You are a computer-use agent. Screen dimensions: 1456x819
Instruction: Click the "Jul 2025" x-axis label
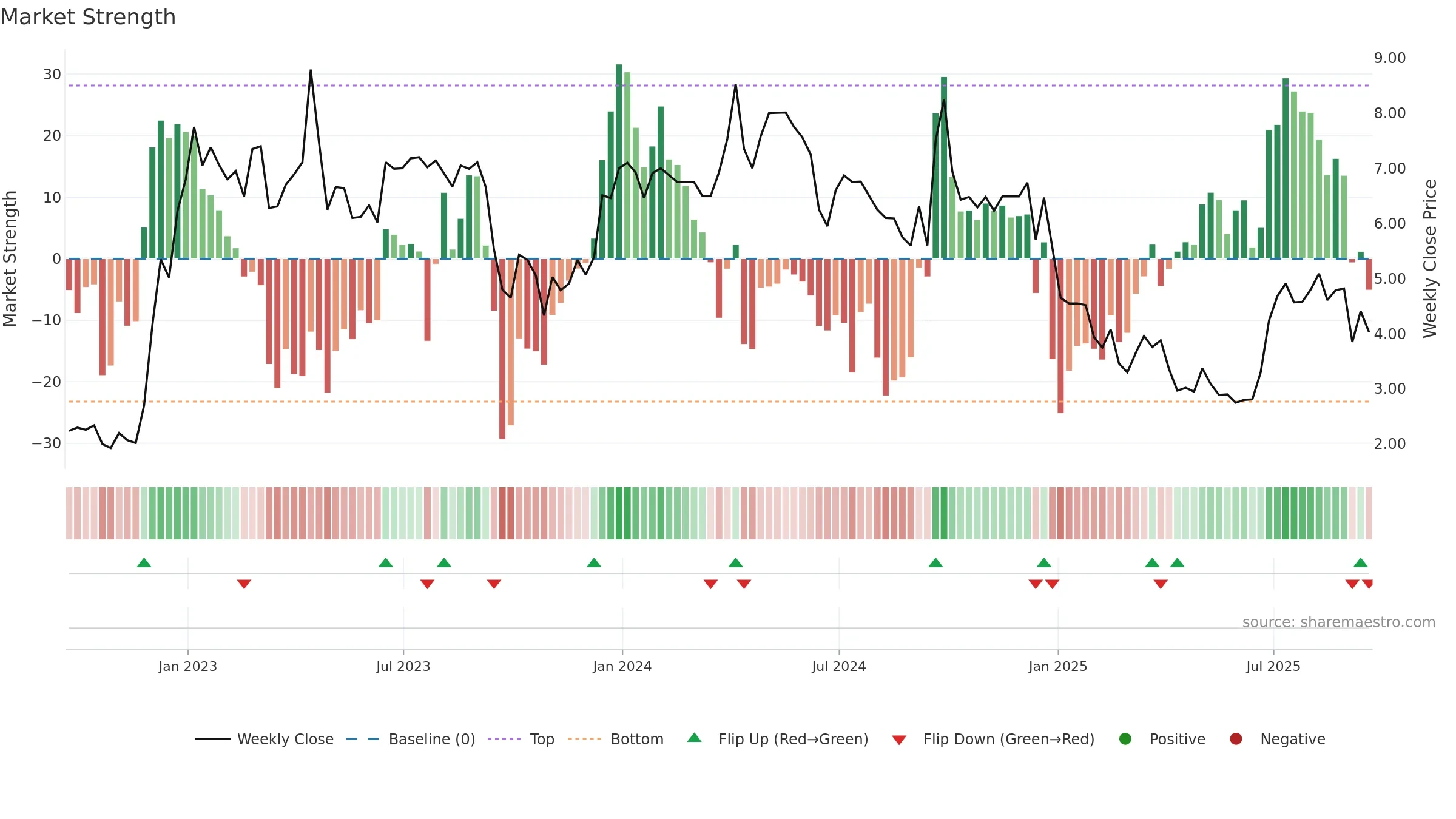(1273, 667)
